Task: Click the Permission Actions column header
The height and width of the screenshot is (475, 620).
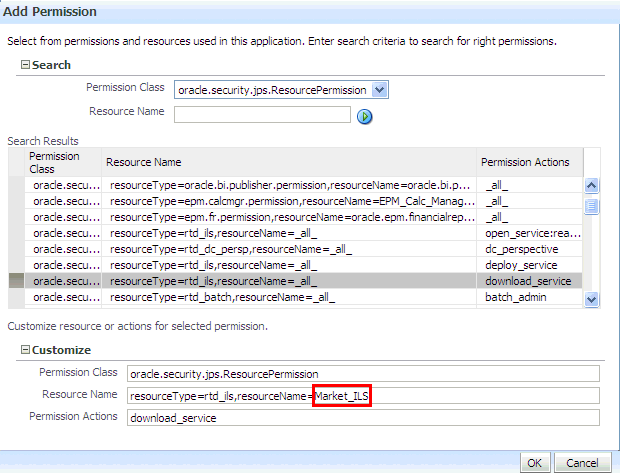Action: [525, 162]
